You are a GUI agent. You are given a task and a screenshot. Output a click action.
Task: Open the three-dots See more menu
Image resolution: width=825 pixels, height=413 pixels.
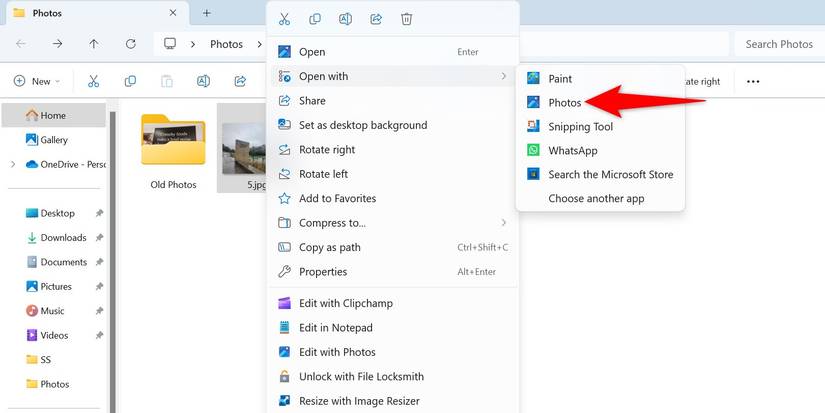753,82
